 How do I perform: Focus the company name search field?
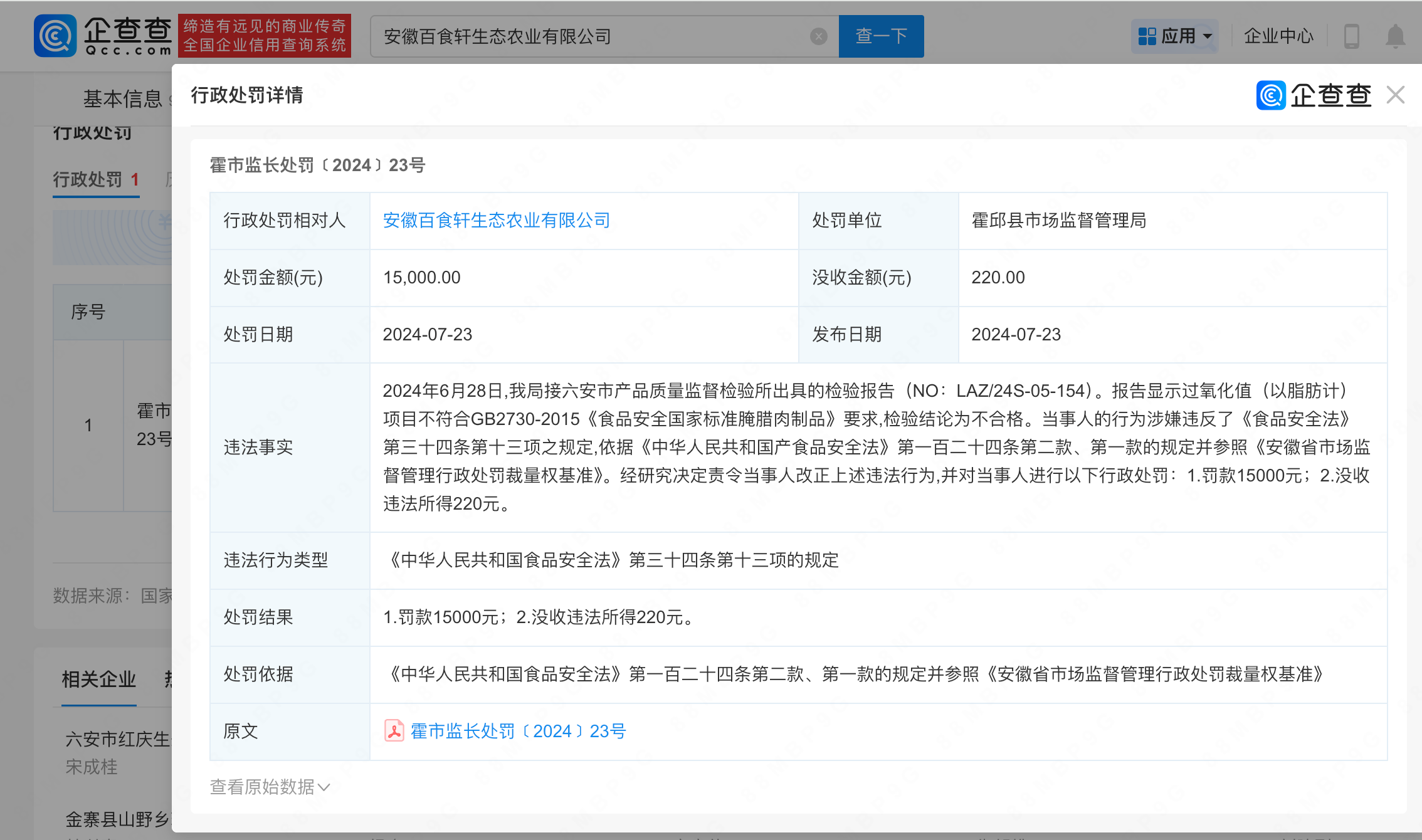pyautogui.click(x=589, y=36)
